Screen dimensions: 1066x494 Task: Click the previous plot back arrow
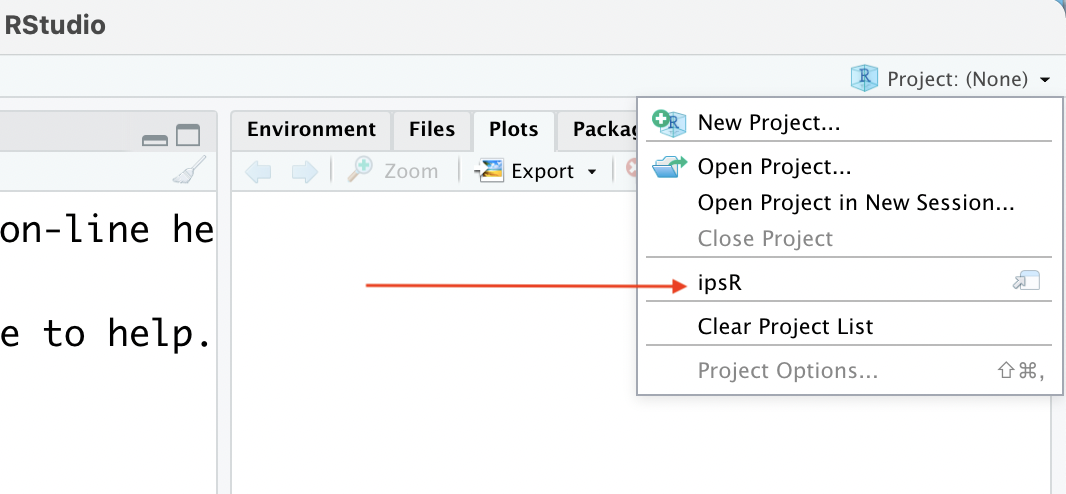(x=258, y=171)
